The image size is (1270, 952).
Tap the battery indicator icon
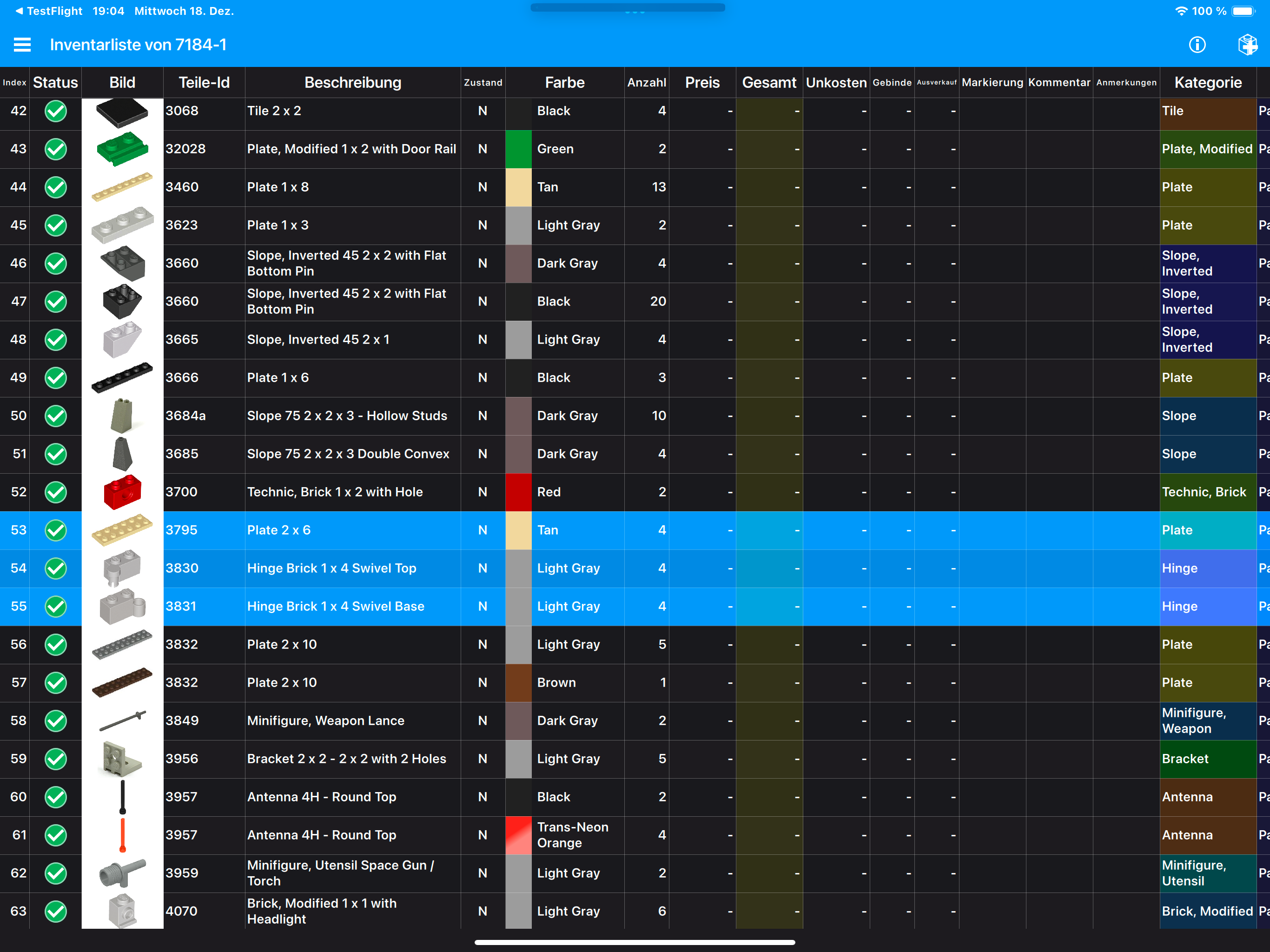click(x=1244, y=11)
